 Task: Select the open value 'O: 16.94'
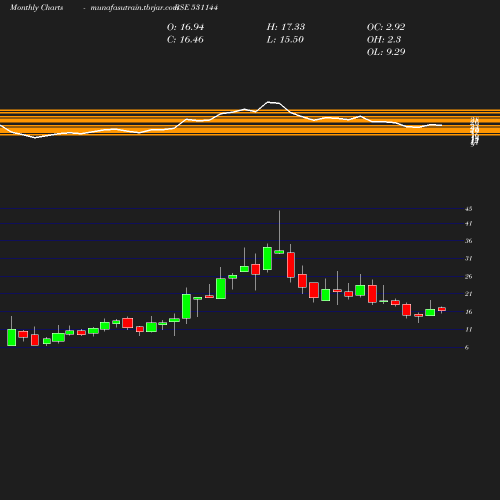185,27
